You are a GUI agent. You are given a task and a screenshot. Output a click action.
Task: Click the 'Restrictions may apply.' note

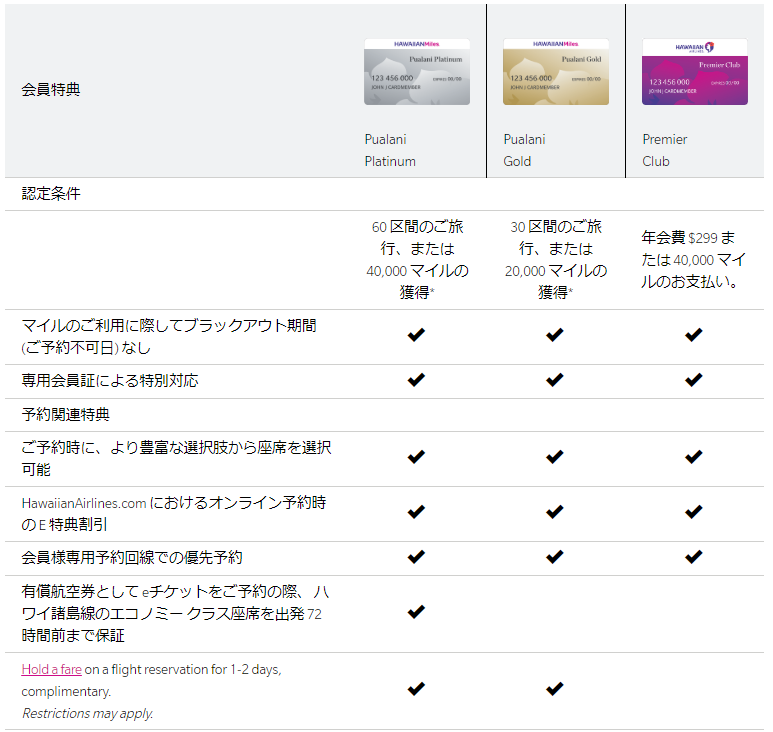click(x=87, y=713)
